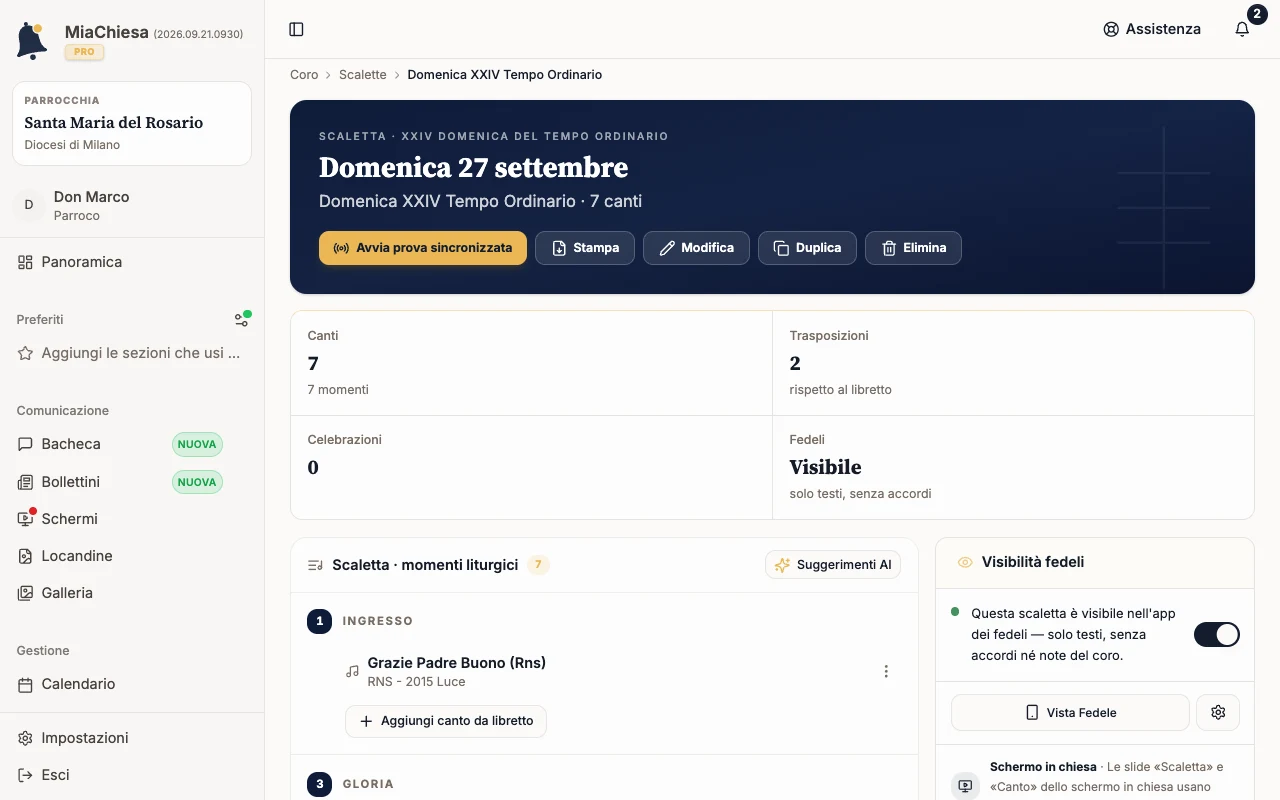Toggle the visibilità fedeli switch

1217,634
